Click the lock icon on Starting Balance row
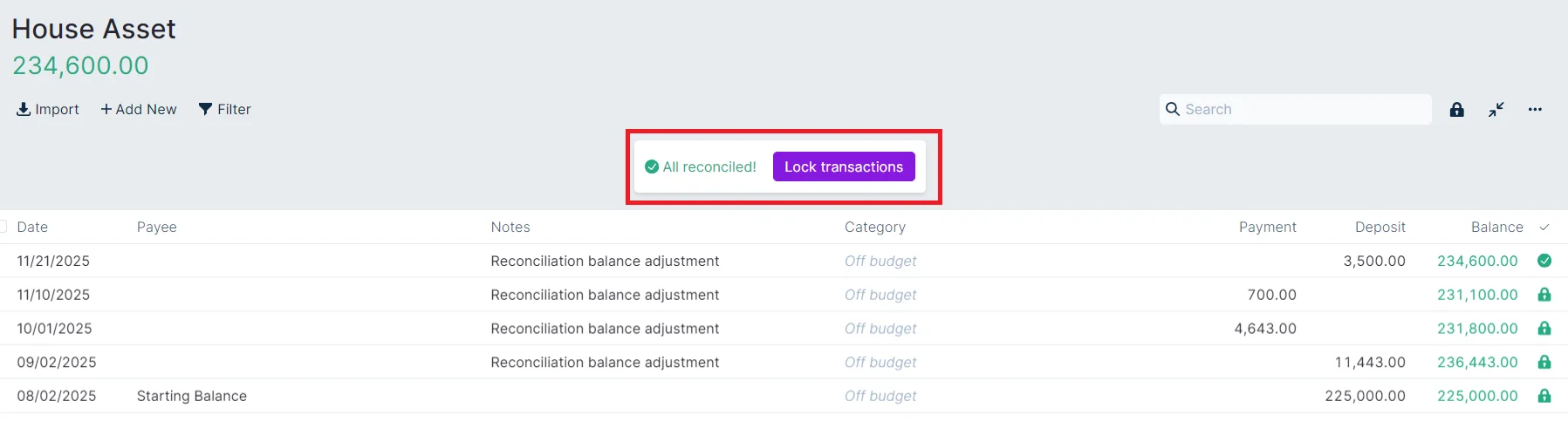This screenshot has height=428, width=1568. pyautogui.click(x=1544, y=396)
